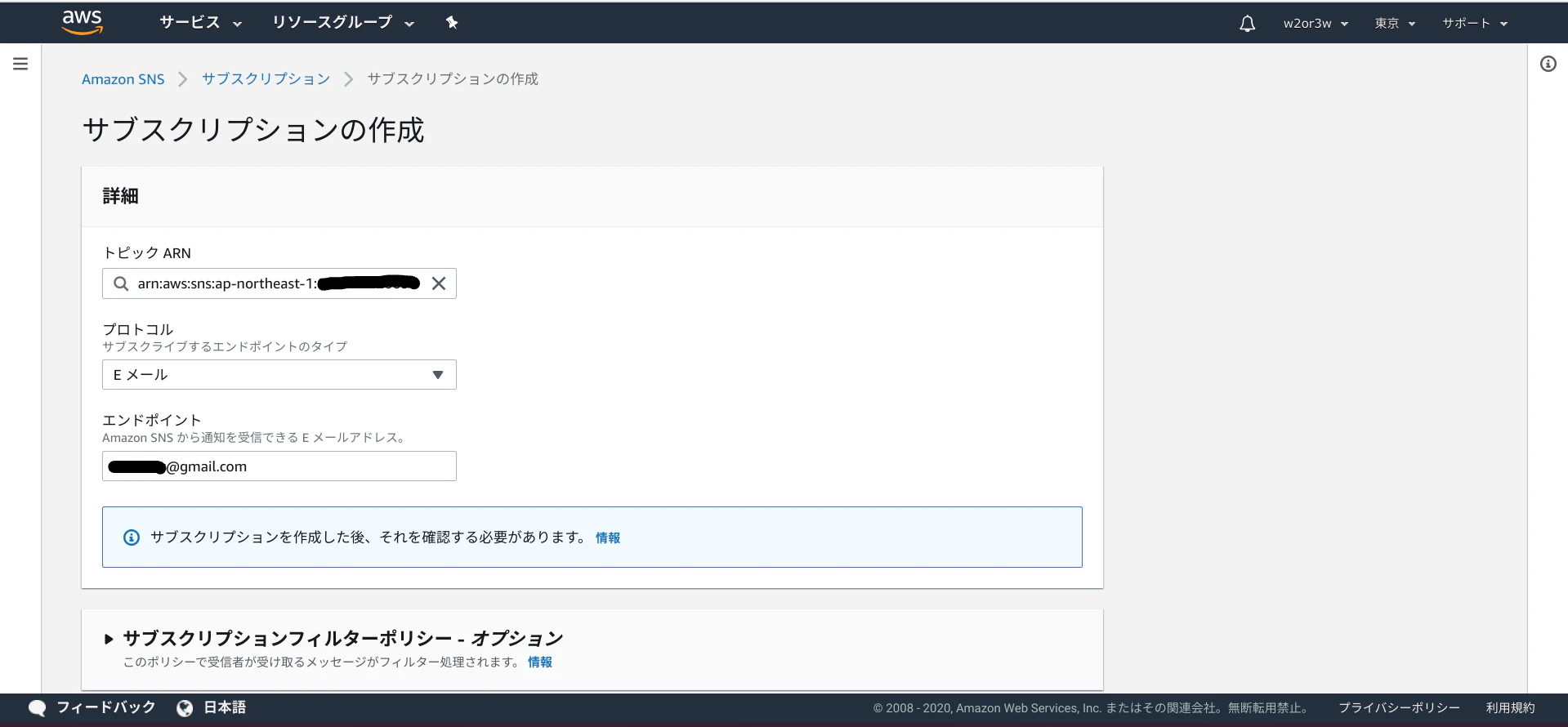
Task: Click the エンドポイント label
Action: 151,420
